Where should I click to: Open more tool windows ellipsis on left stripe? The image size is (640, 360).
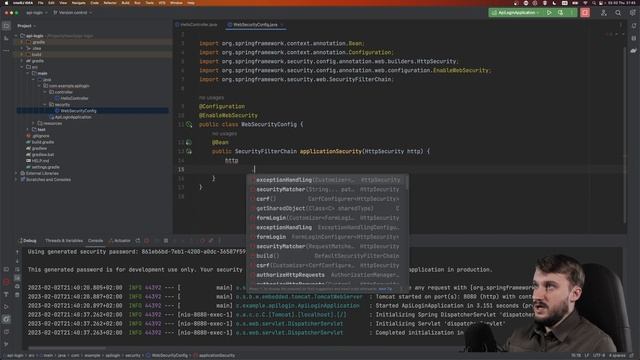pos(6,51)
